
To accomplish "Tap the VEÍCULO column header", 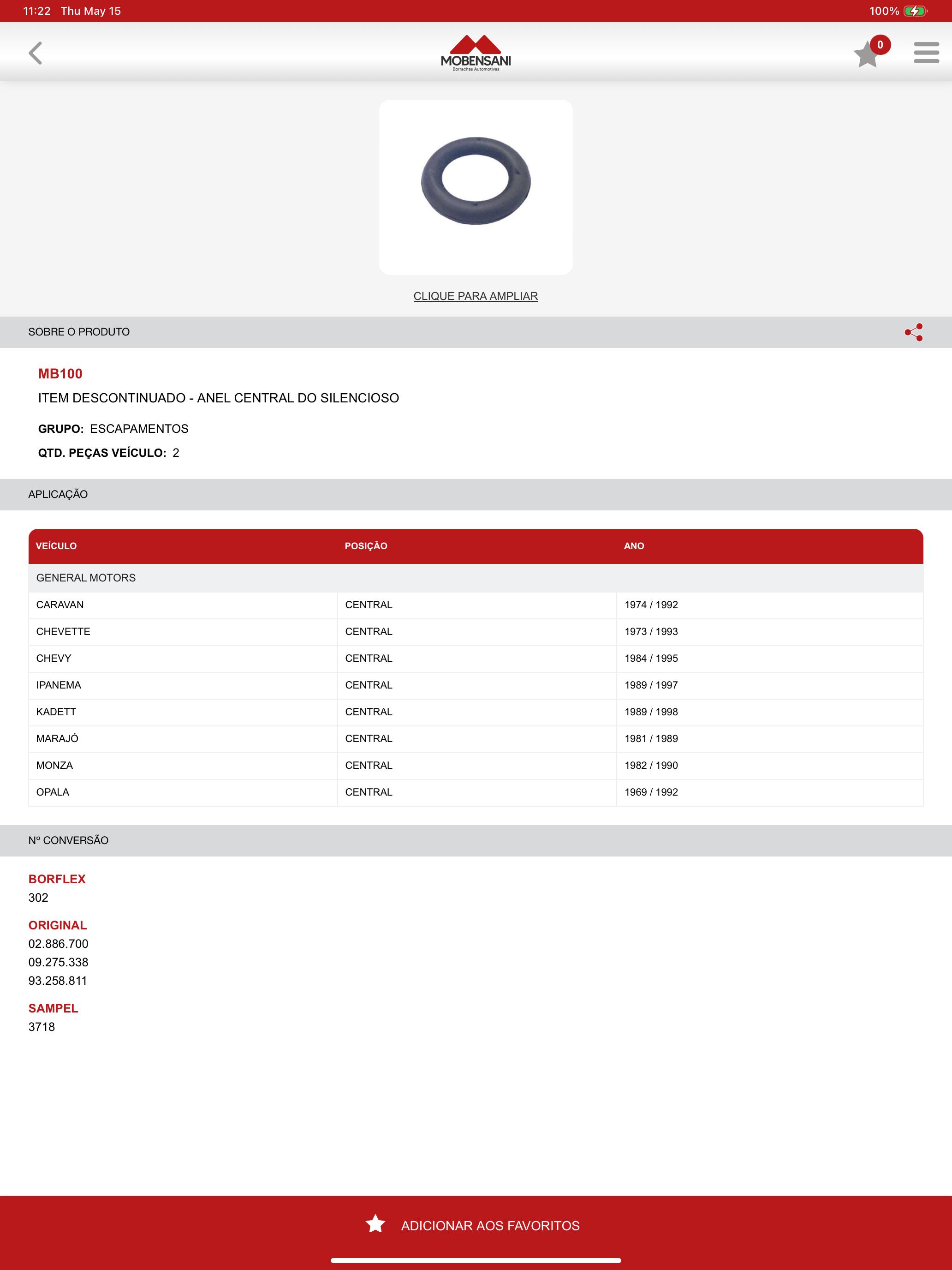I will coord(56,546).
